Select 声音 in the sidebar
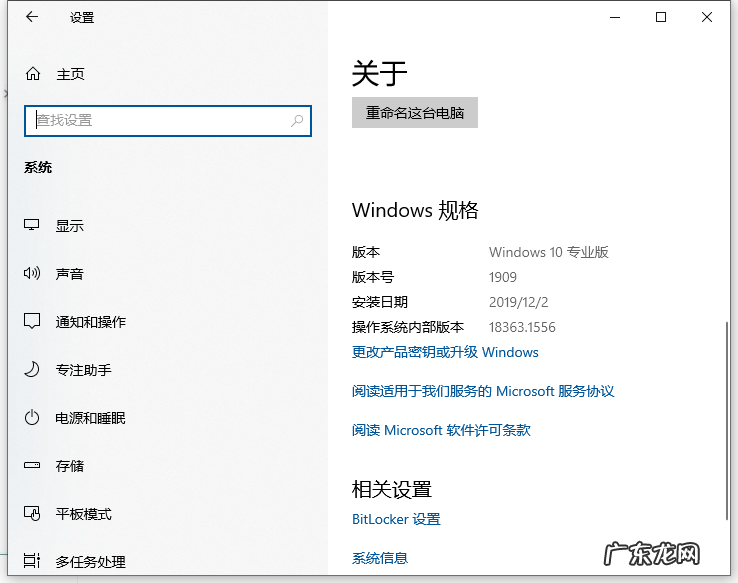 [x=70, y=274]
